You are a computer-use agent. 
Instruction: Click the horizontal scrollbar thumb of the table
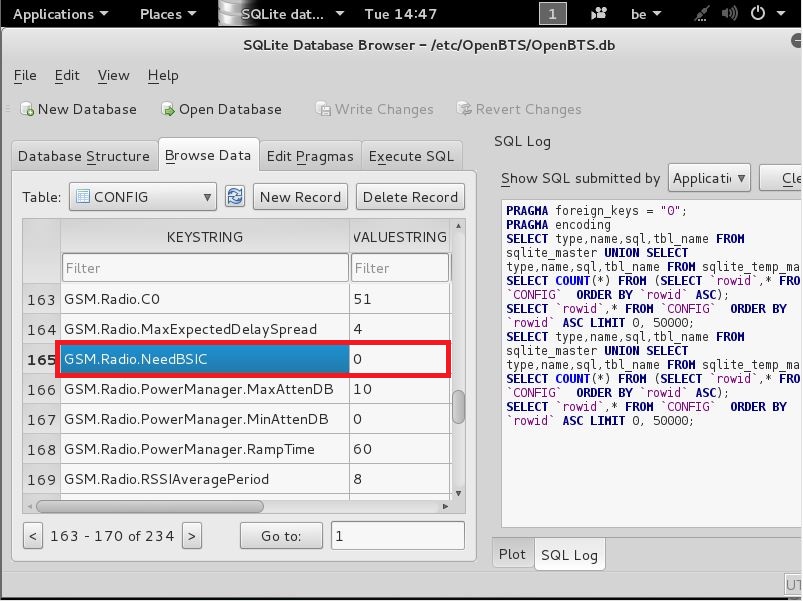(x=150, y=506)
